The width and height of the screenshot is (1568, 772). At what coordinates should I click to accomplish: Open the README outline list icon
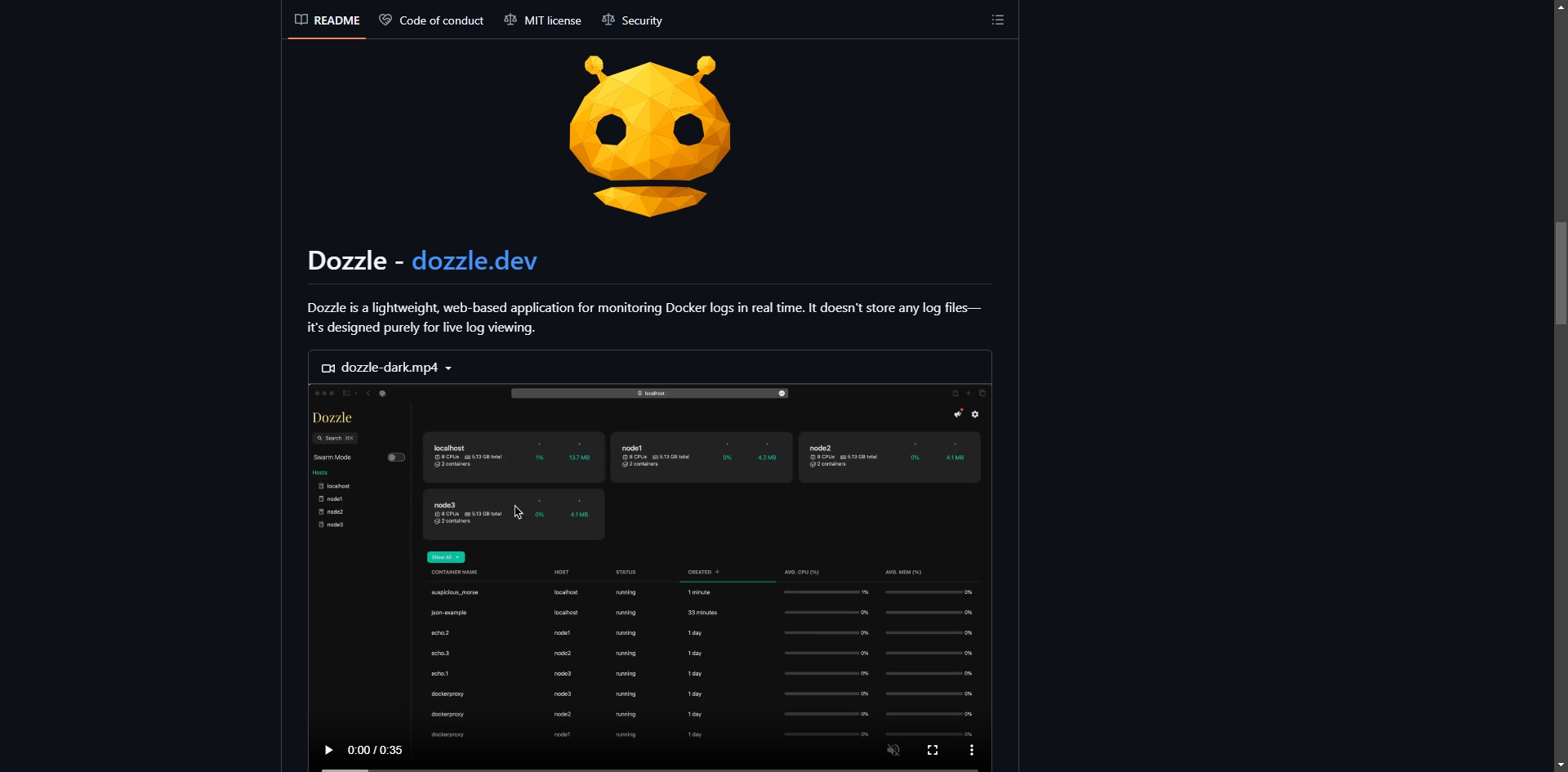click(x=998, y=20)
